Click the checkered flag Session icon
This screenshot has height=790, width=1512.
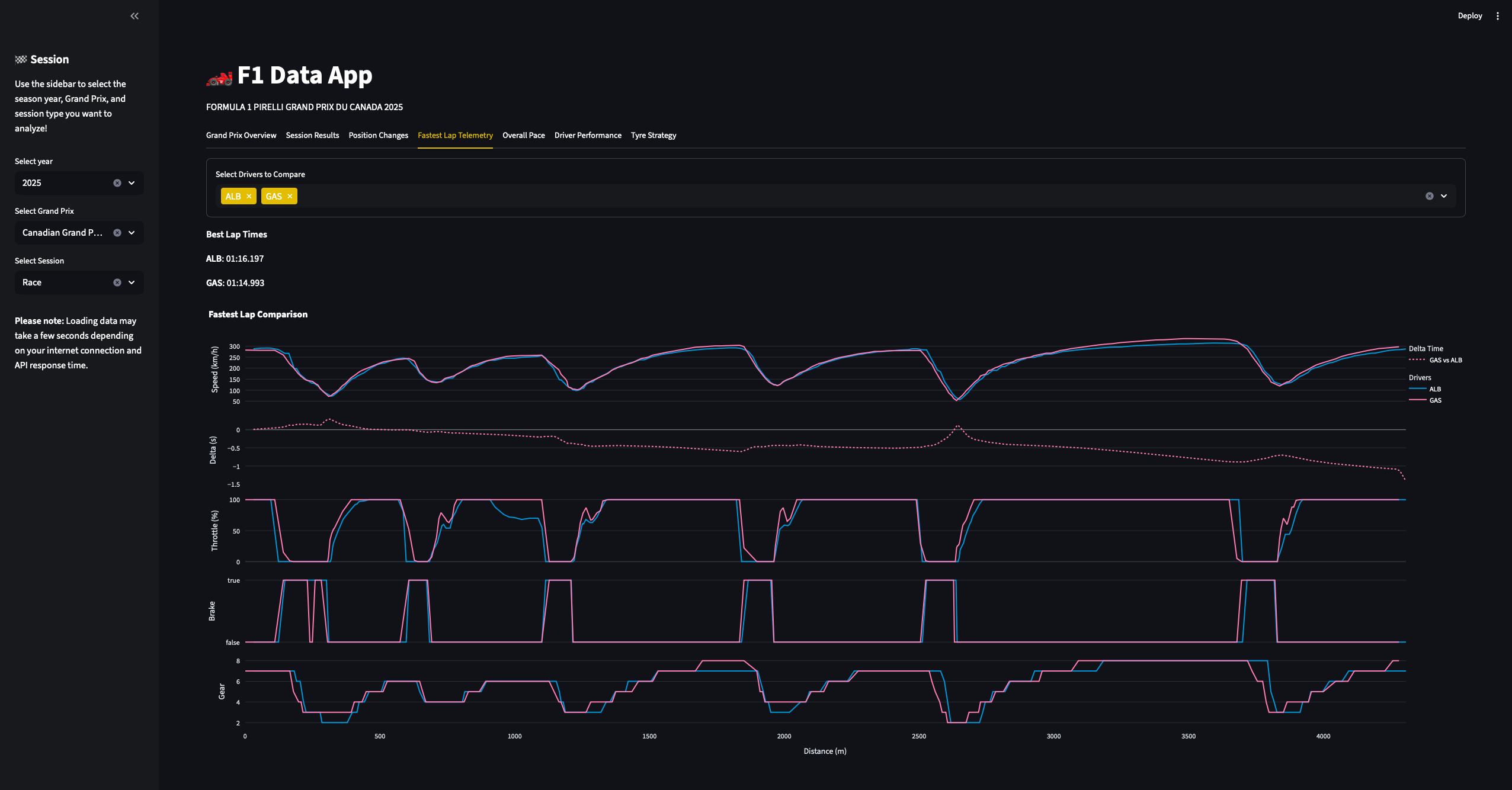point(21,59)
